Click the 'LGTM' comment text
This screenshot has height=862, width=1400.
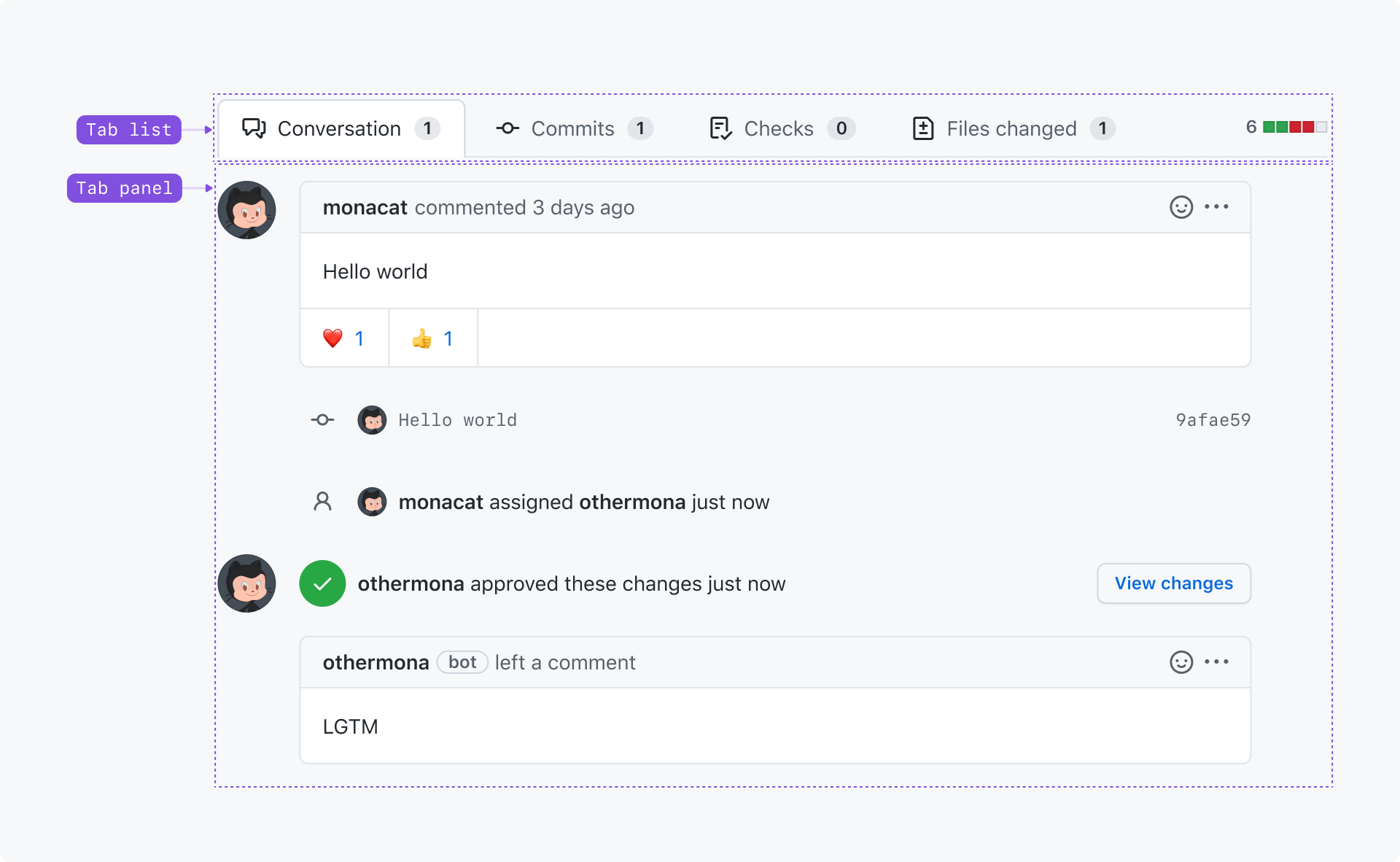pyautogui.click(x=350, y=727)
